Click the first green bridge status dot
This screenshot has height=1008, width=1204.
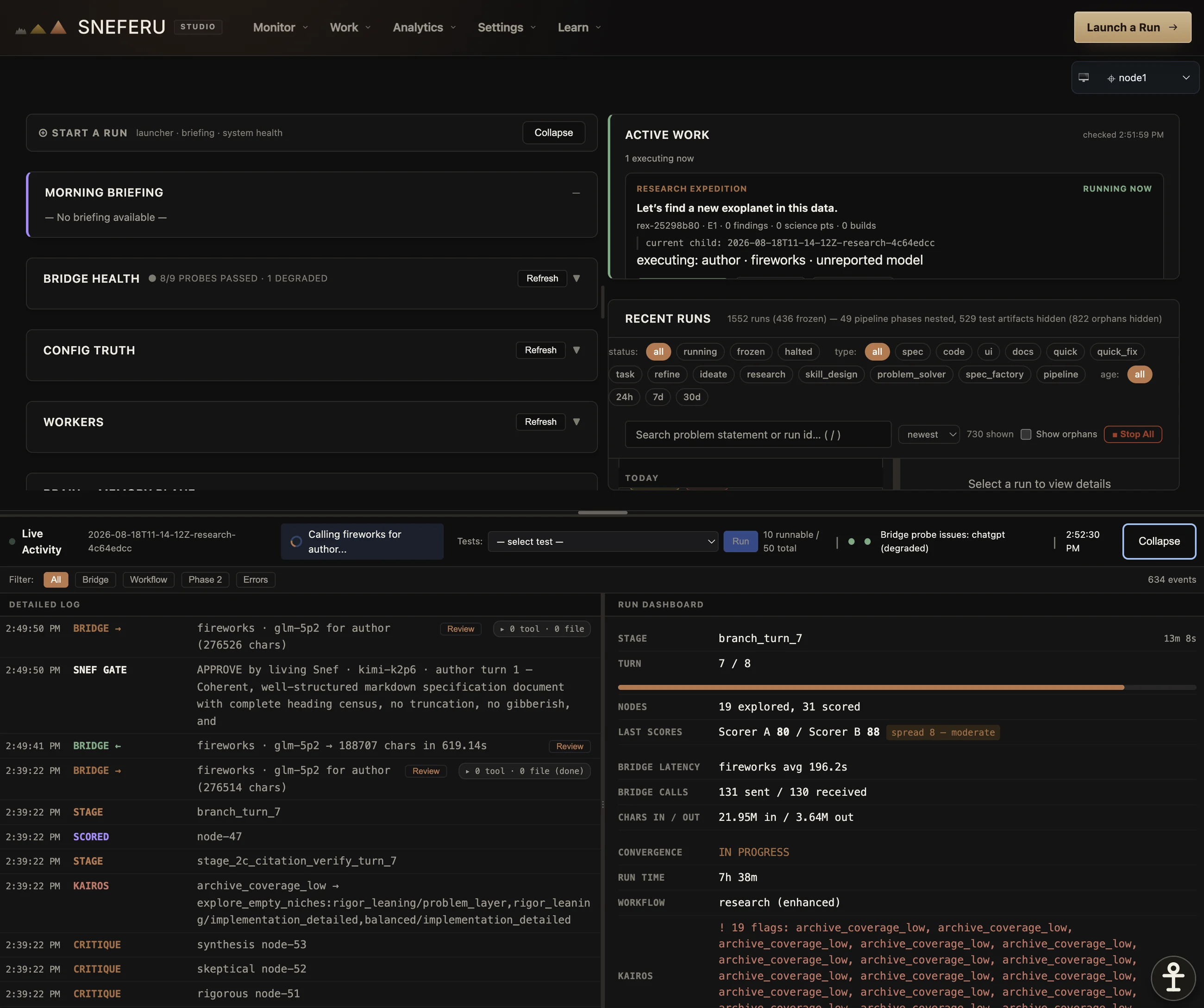(852, 541)
